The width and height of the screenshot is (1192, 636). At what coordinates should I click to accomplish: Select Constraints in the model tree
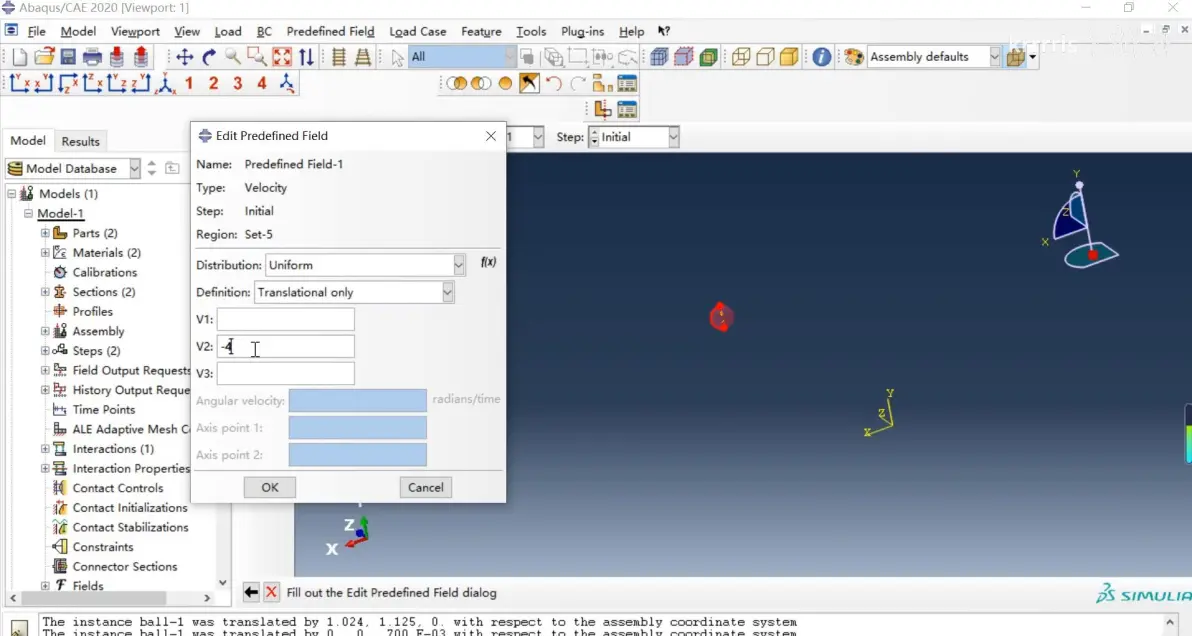coord(103,547)
